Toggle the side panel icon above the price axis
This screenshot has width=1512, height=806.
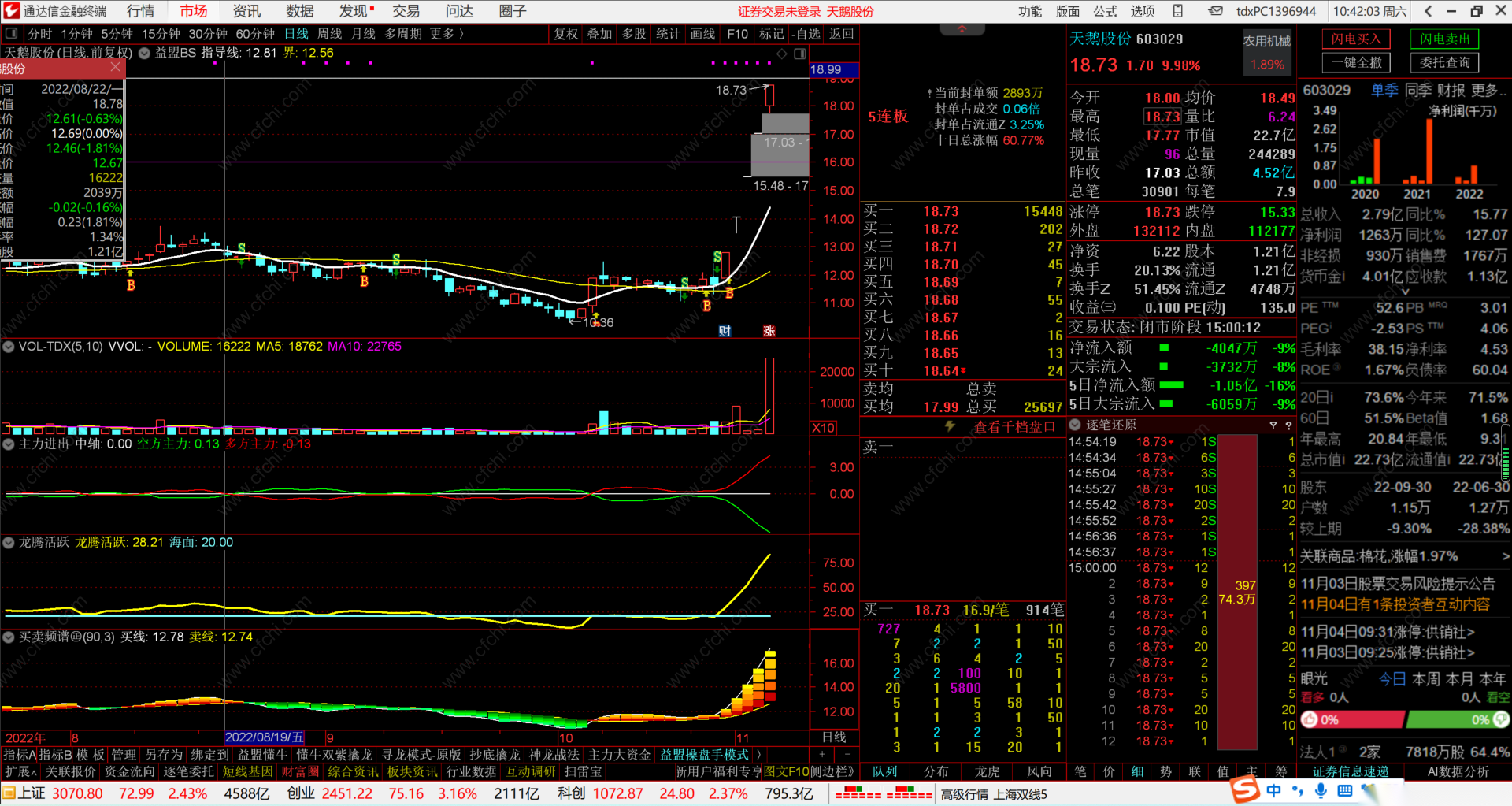pyautogui.click(x=800, y=54)
